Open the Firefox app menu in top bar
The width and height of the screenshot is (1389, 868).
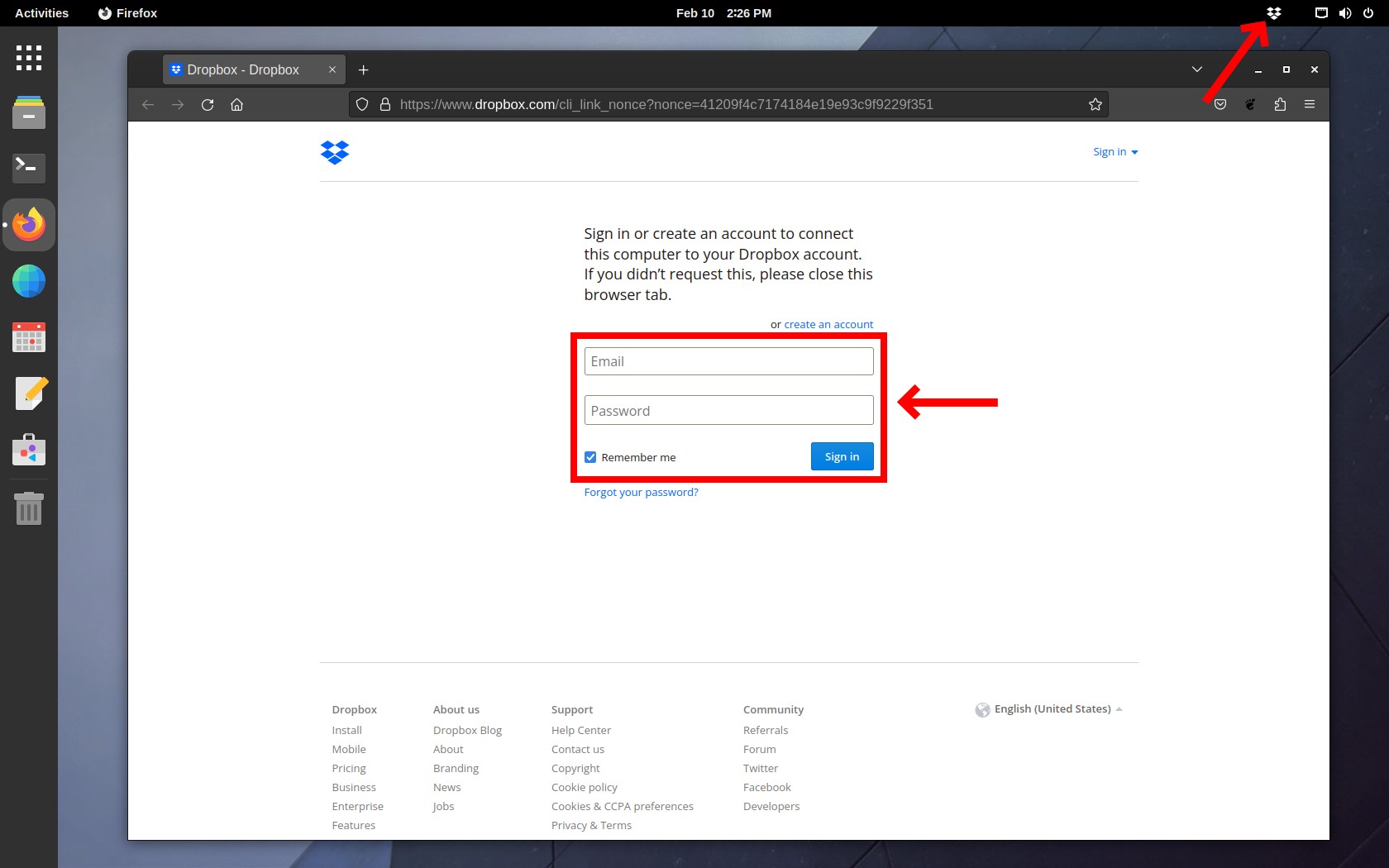click(128, 13)
